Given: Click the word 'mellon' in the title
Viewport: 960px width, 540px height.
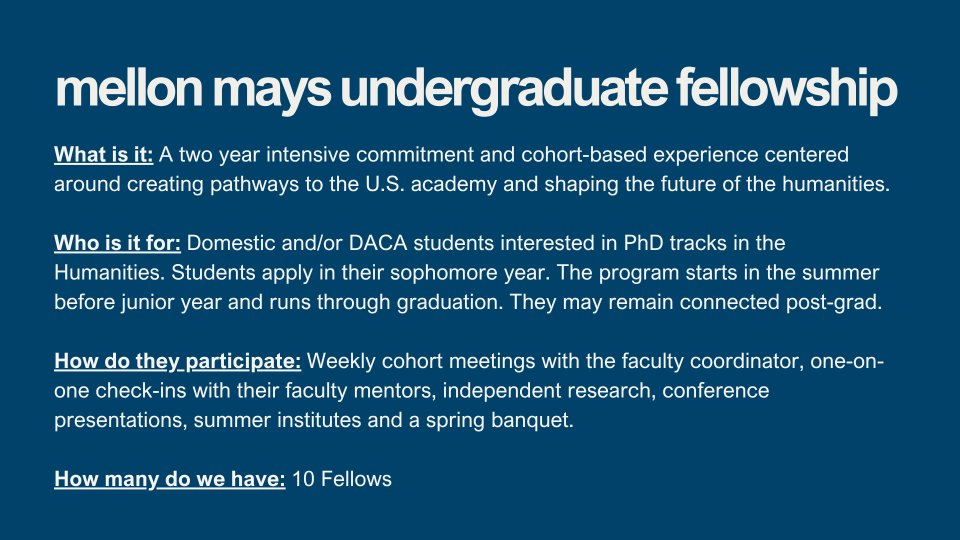Looking at the screenshot, I should tap(129, 89).
